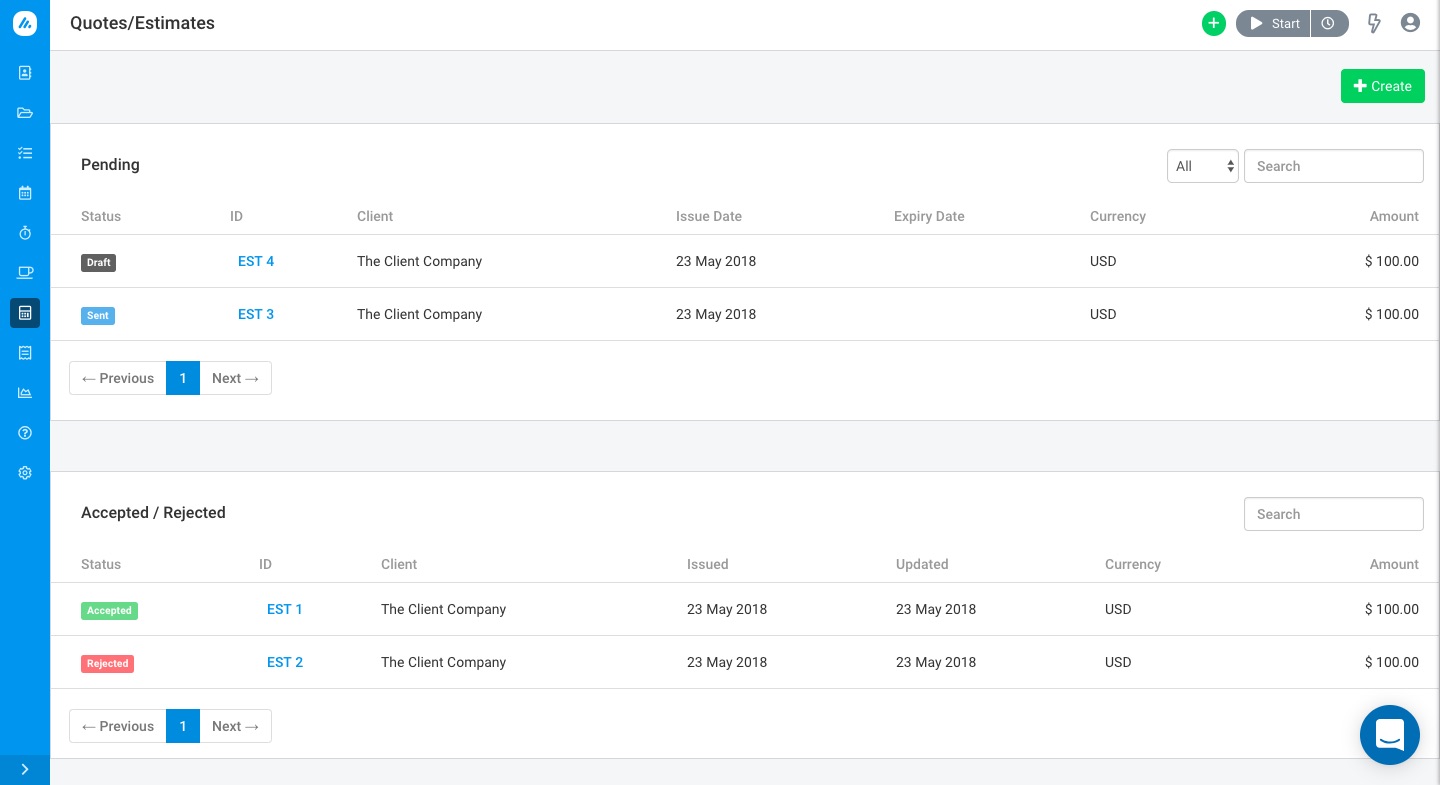Click Previous in Accepted / Rejected pagination

118,726
